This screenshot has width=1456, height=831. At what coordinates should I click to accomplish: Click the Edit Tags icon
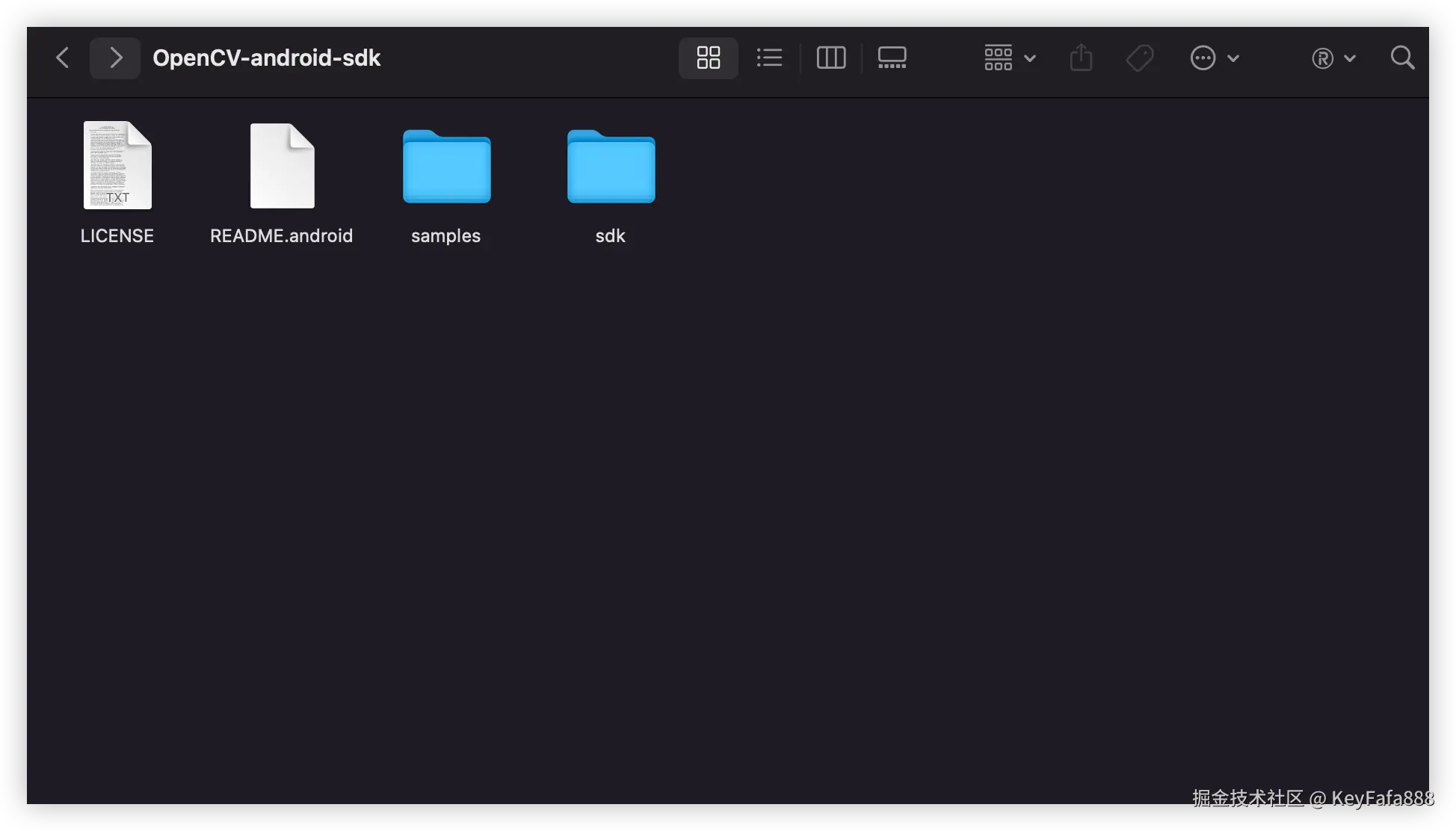tap(1140, 58)
